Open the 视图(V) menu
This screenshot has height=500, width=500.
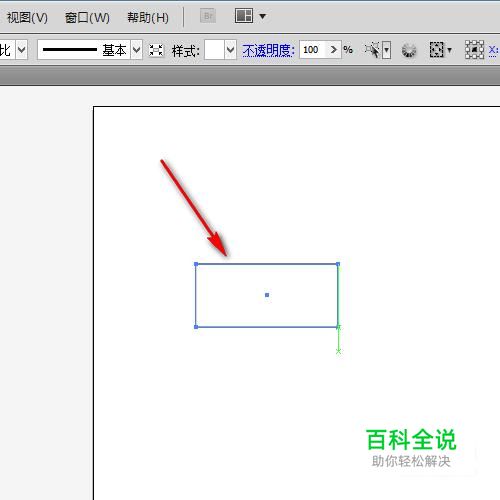27,17
